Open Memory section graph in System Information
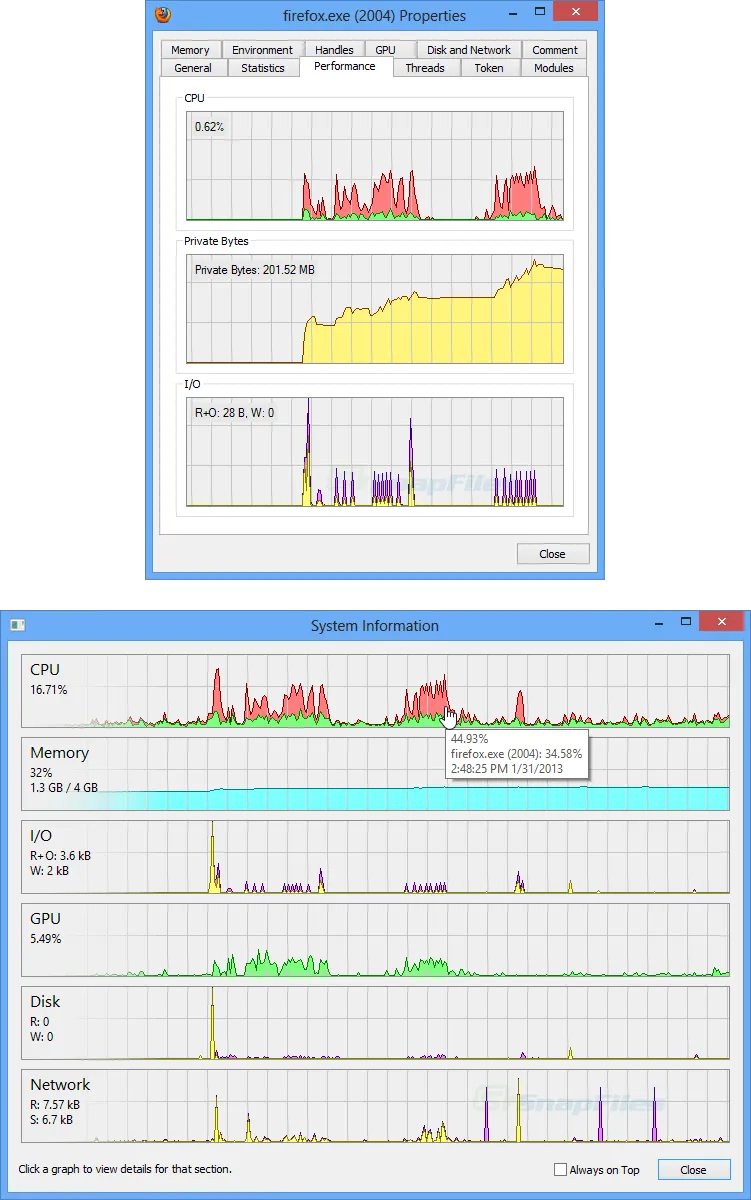 tap(375, 774)
